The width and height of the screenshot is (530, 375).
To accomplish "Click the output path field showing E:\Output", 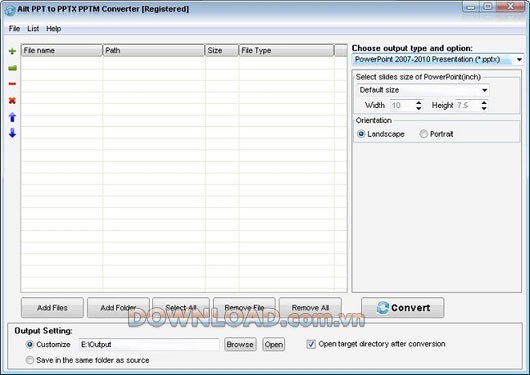I will [x=149, y=345].
